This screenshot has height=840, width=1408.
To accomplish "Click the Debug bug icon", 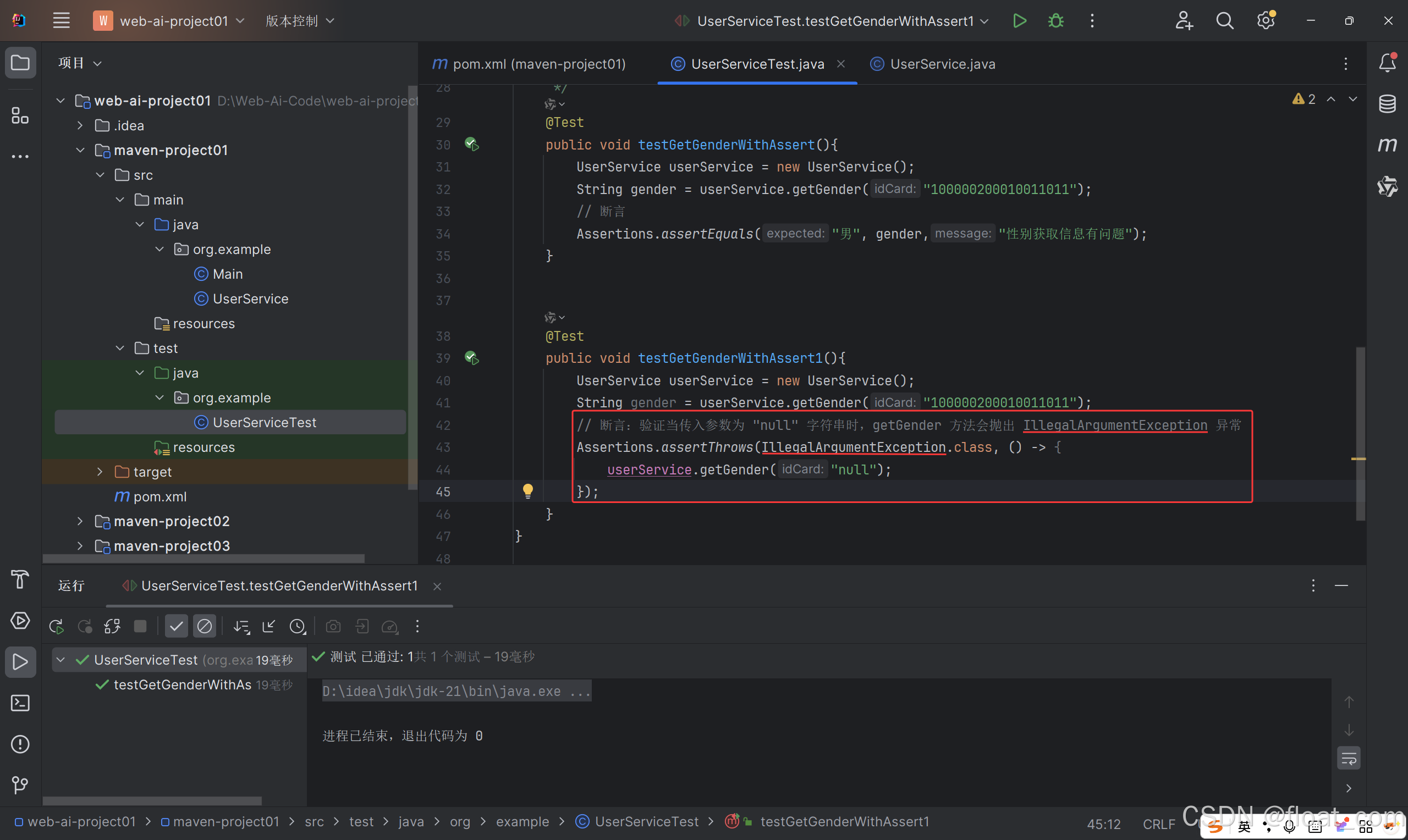I will [x=1055, y=21].
